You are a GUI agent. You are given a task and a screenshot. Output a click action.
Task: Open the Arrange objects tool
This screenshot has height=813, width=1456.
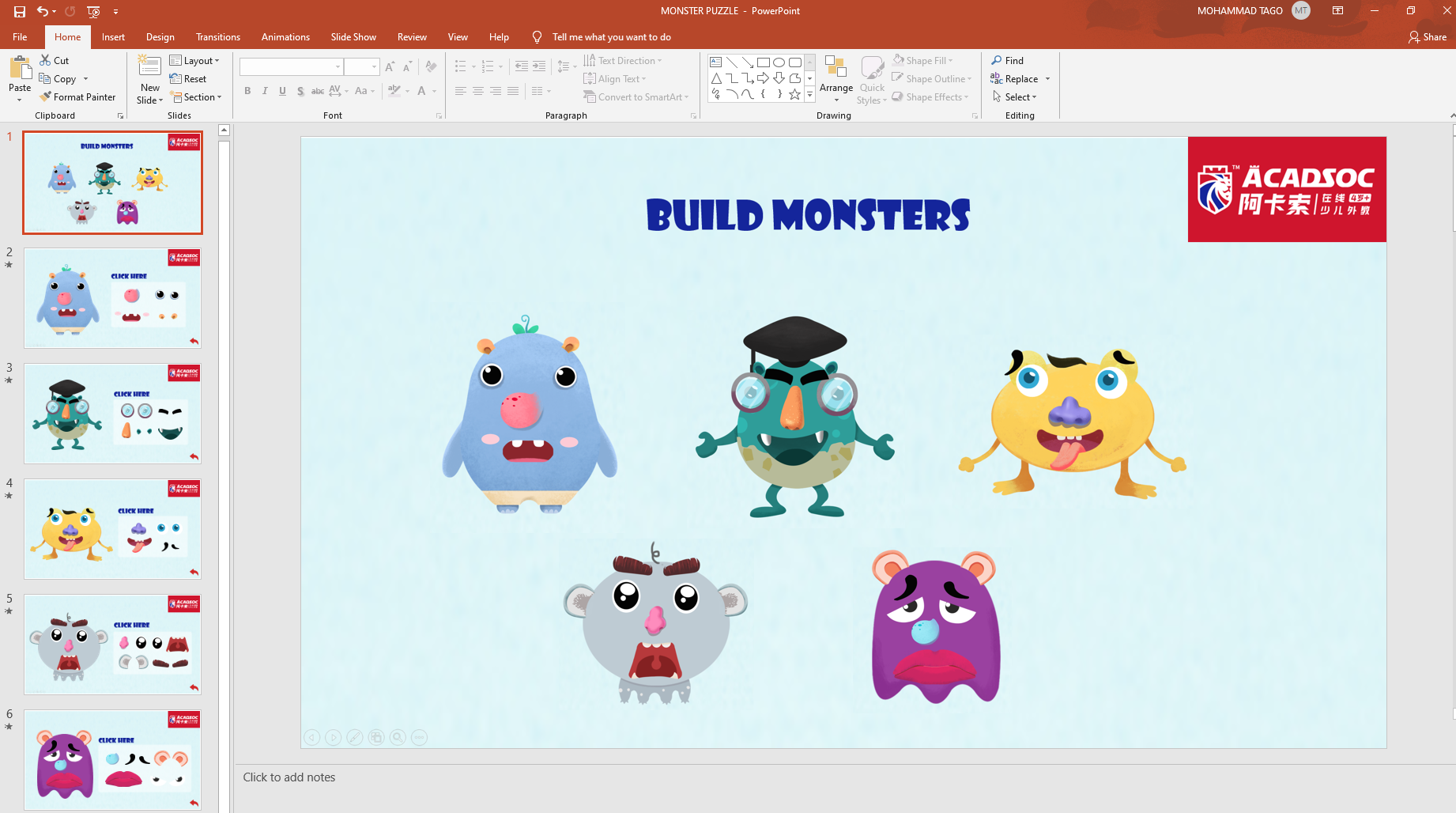pos(836,78)
